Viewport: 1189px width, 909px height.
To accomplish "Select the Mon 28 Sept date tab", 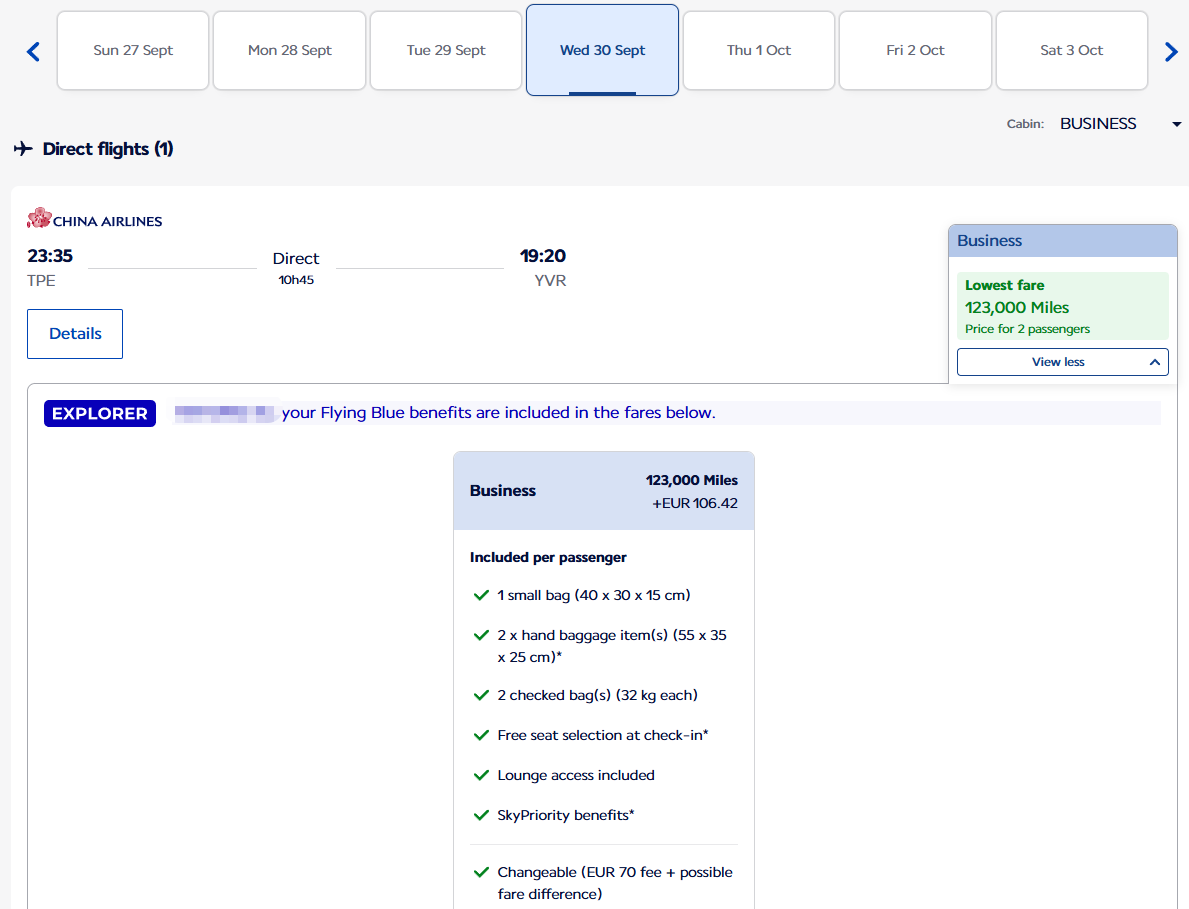I will tap(290, 51).
